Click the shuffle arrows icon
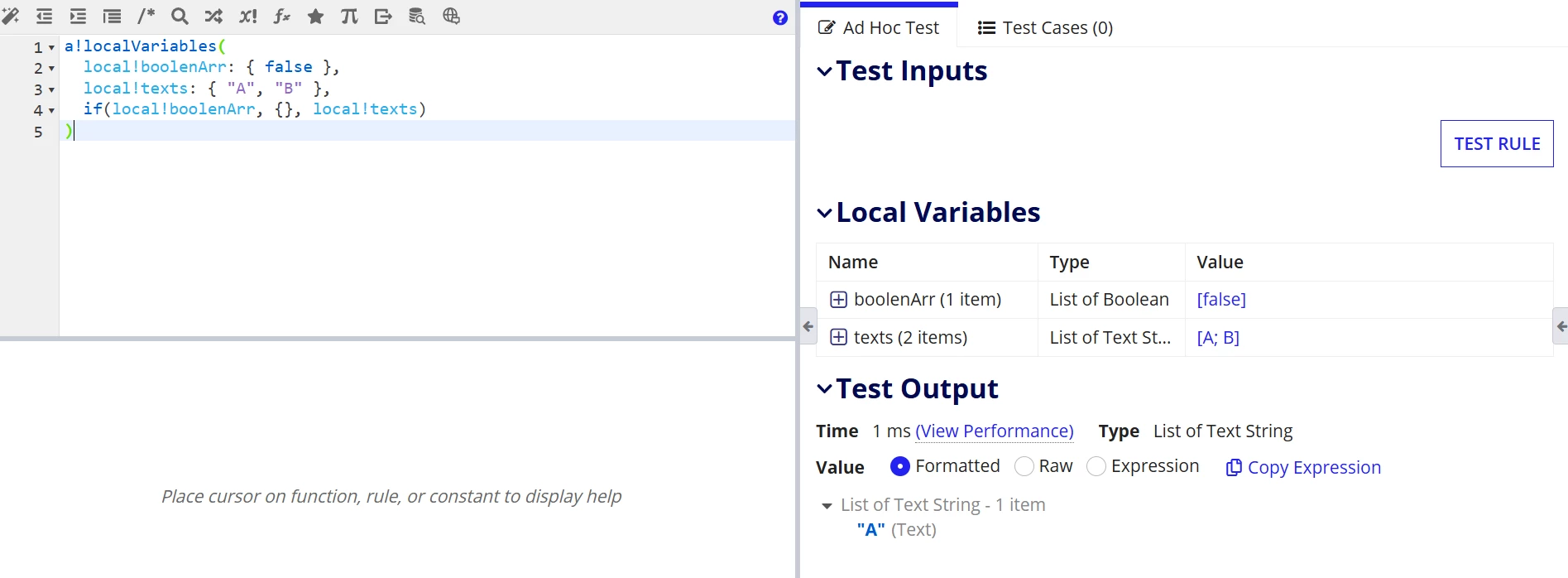The image size is (1568, 578). [x=213, y=16]
